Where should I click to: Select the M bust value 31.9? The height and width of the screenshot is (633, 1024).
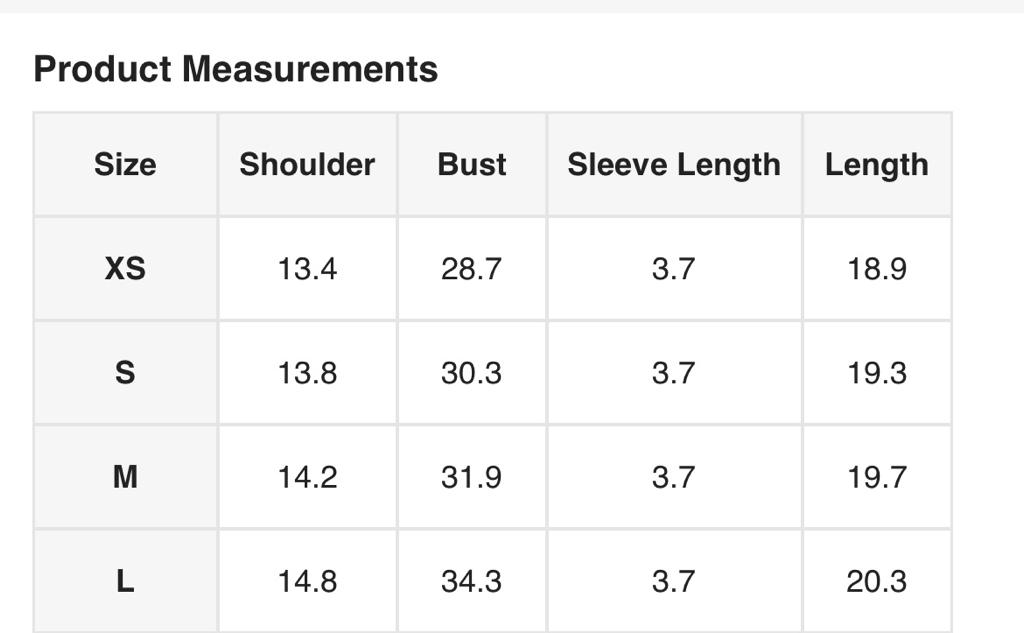click(x=471, y=477)
